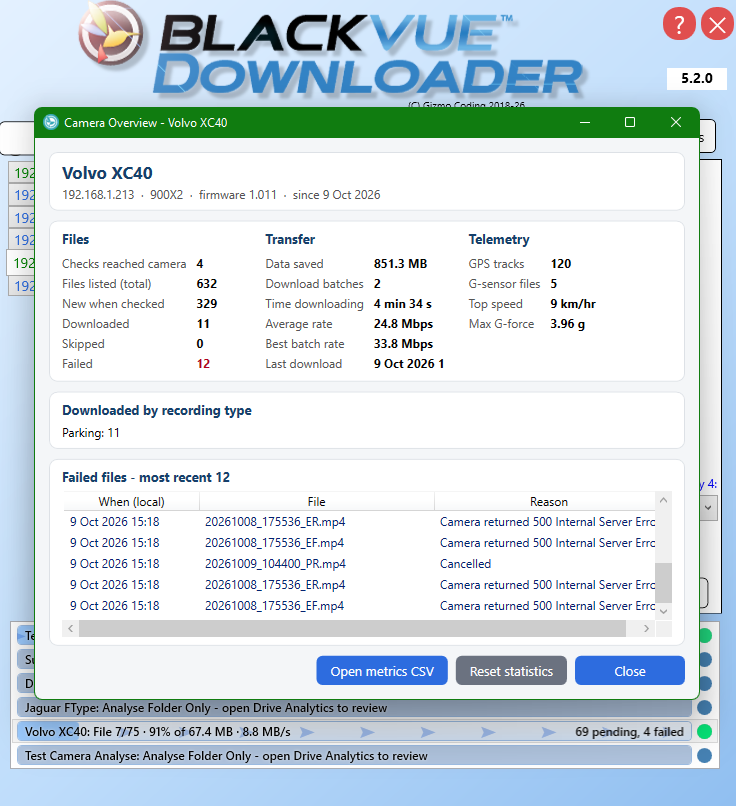736x806 pixels.
Task: Click the blue Close button
Action: 630,670
